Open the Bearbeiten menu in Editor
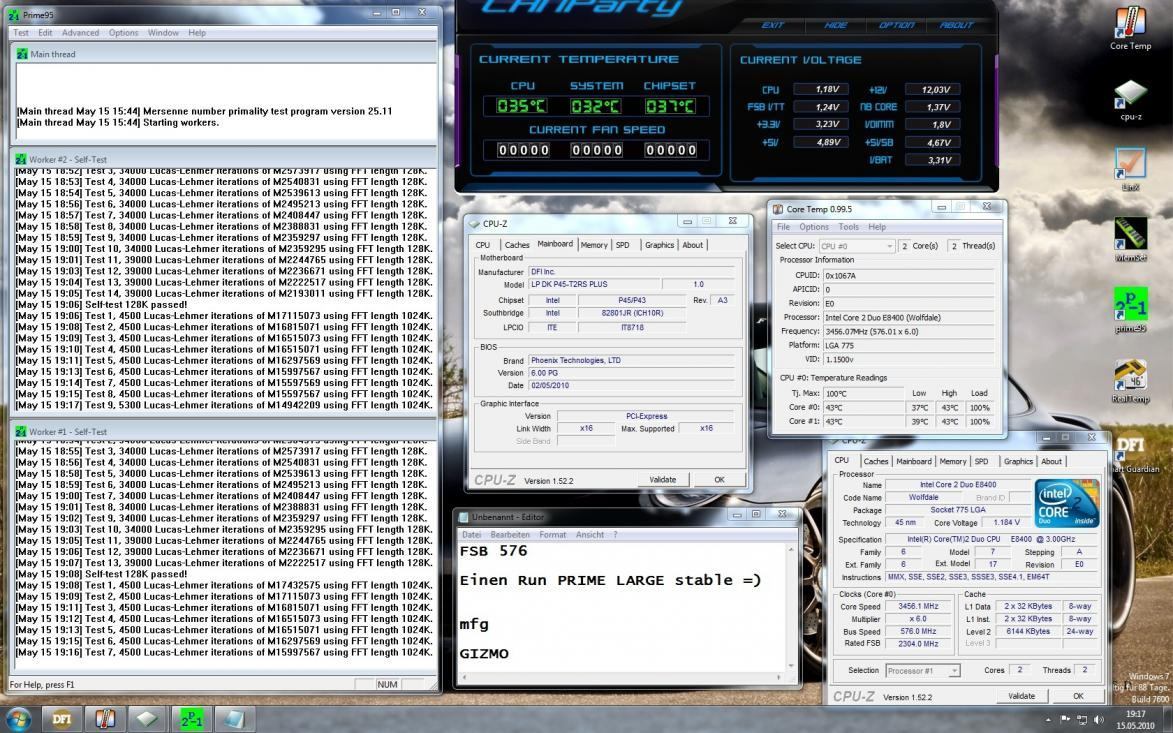The width and height of the screenshot is (1173, 733). tap(509, 535)
